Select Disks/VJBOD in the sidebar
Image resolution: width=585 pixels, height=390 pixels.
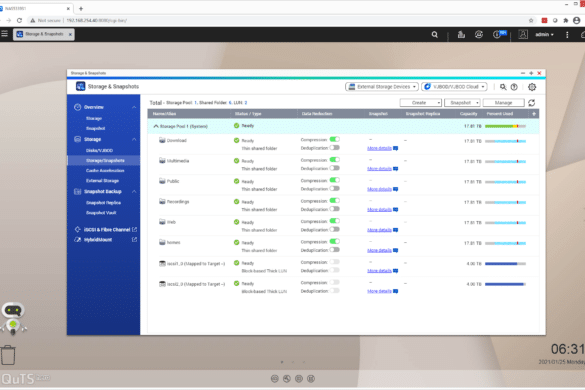[99, 150]
